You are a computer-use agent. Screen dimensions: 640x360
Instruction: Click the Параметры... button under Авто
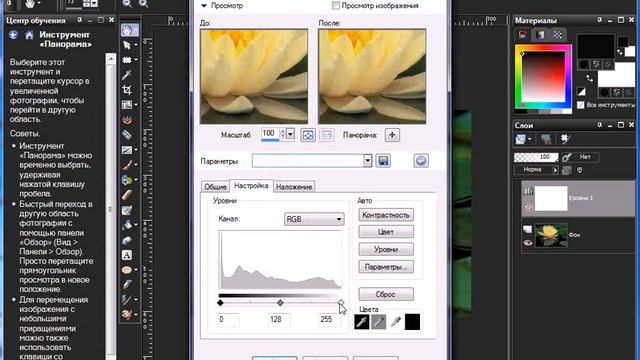[386, 267]
